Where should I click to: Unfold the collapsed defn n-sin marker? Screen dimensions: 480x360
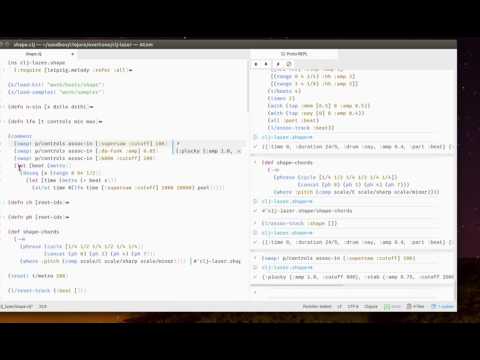[x=91, y=107]
